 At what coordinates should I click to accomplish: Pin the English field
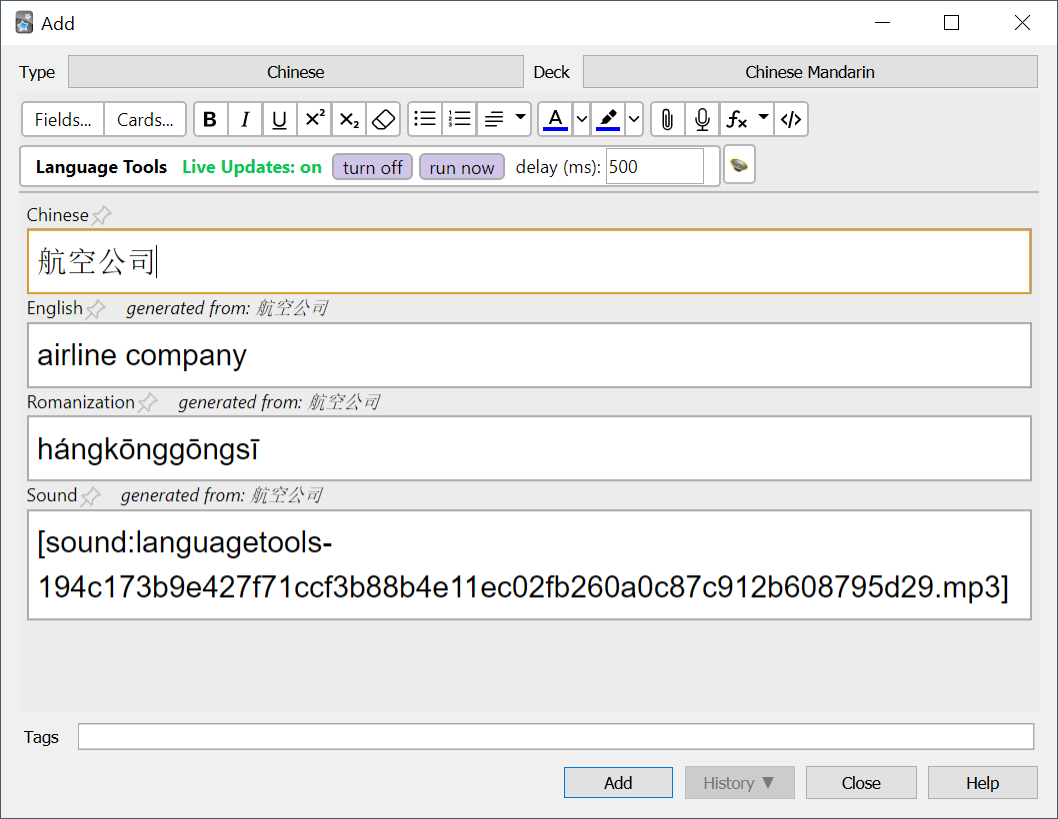click(96, 308)
